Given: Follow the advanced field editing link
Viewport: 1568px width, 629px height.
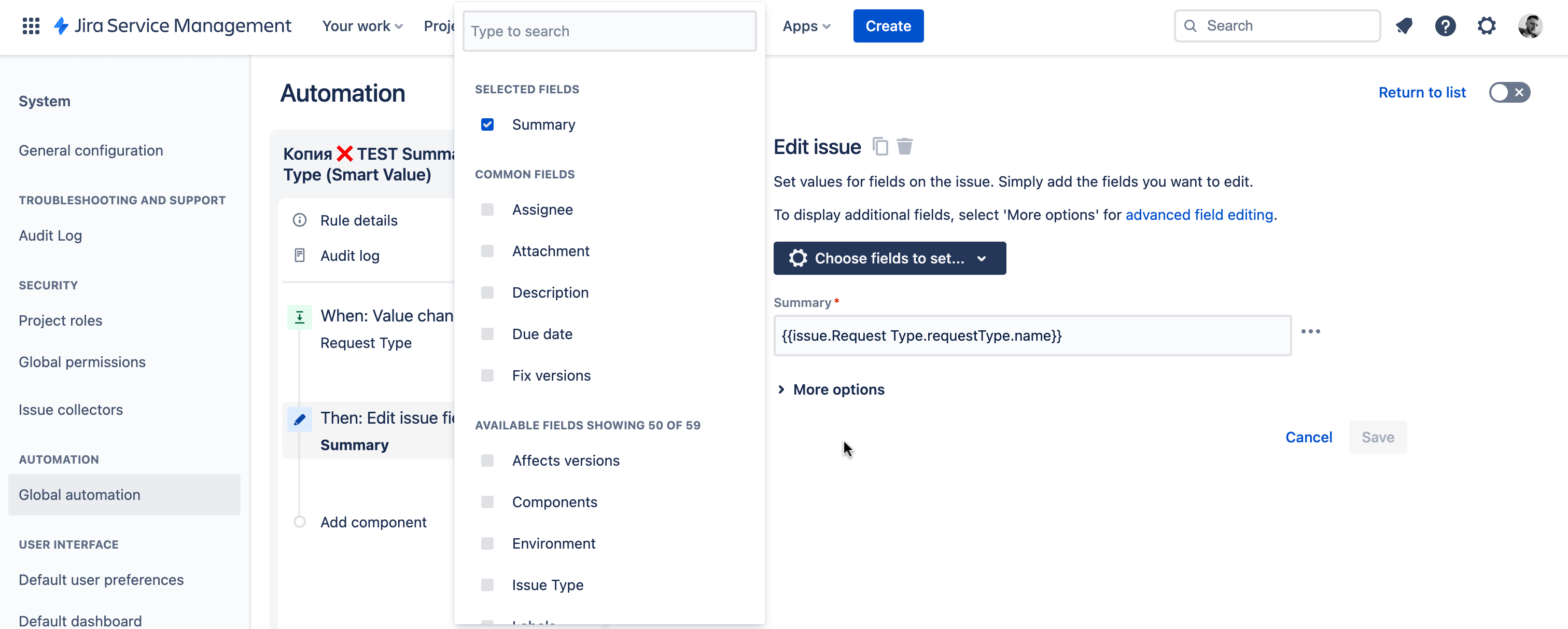Looking at the screenshot, I should pyautogui.click(x=1199, y=214).
